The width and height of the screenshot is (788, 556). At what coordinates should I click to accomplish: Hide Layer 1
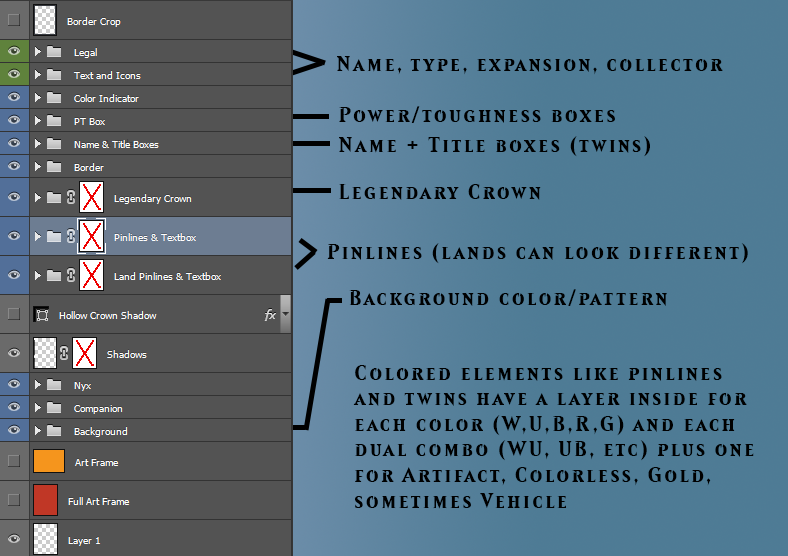[14, 539]
